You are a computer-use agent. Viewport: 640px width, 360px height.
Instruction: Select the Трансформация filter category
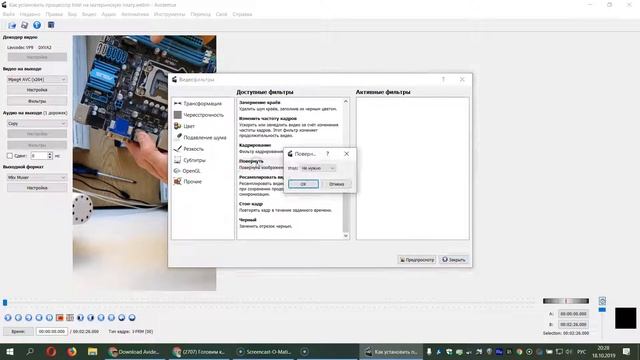[x=198, y=104]
